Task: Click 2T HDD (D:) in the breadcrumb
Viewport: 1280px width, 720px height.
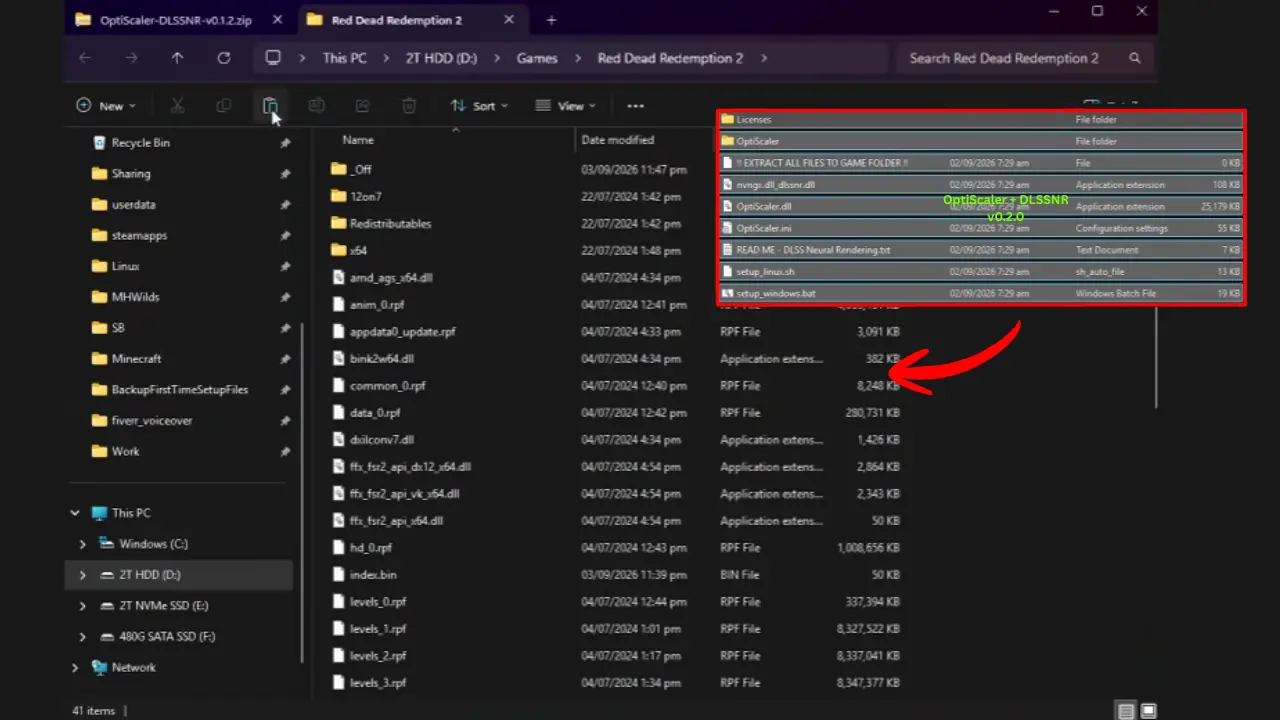Action: [x=441, y=58]
